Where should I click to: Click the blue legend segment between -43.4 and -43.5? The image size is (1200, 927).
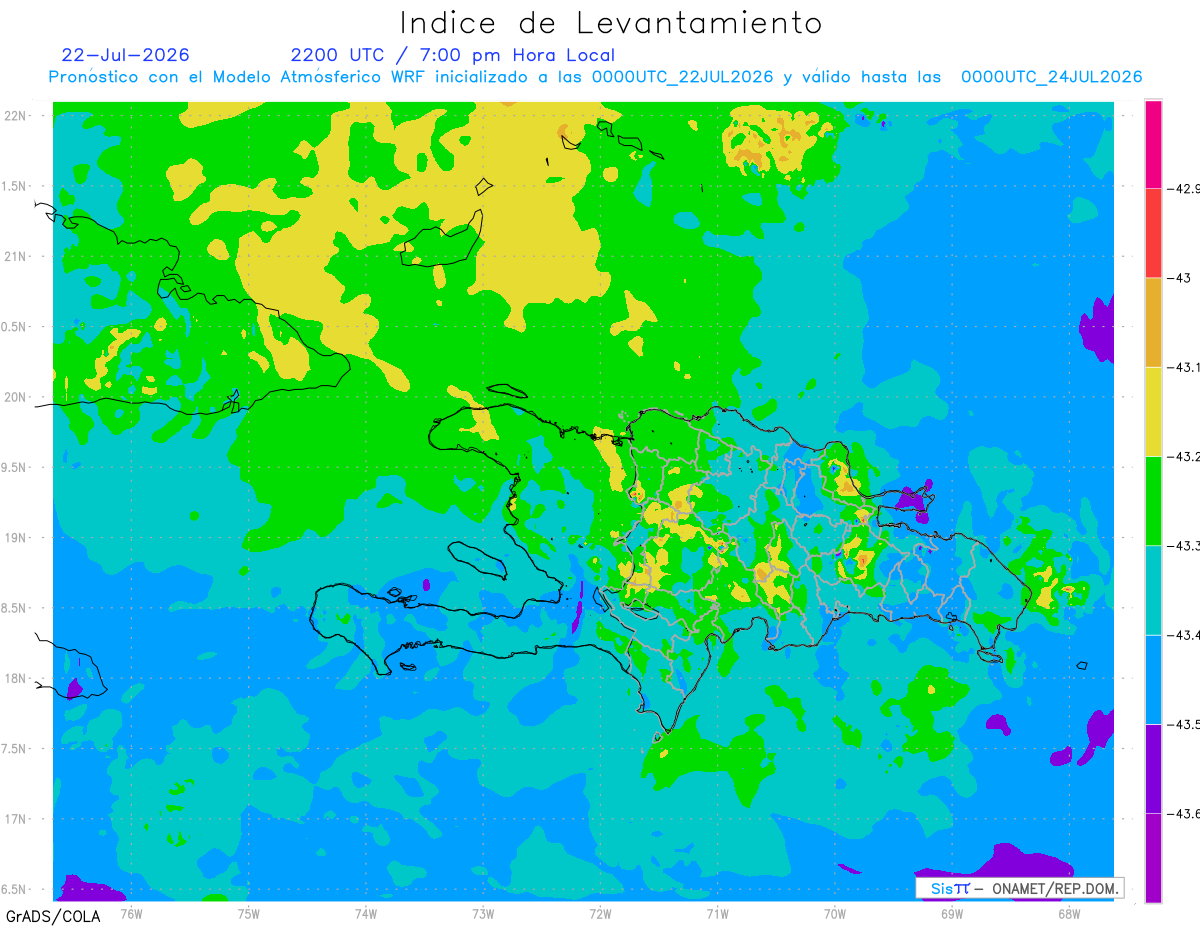1153,679
